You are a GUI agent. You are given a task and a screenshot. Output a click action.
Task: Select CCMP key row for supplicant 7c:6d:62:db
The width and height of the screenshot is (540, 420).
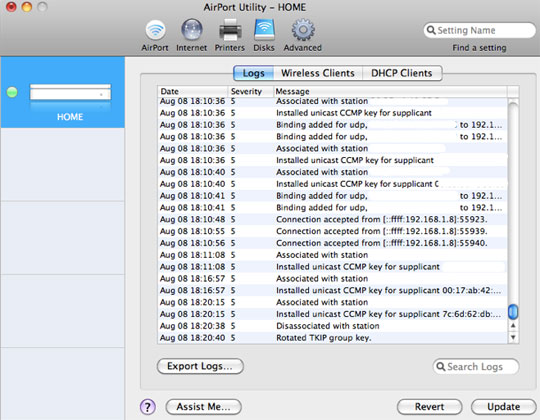tap(333, 314)
